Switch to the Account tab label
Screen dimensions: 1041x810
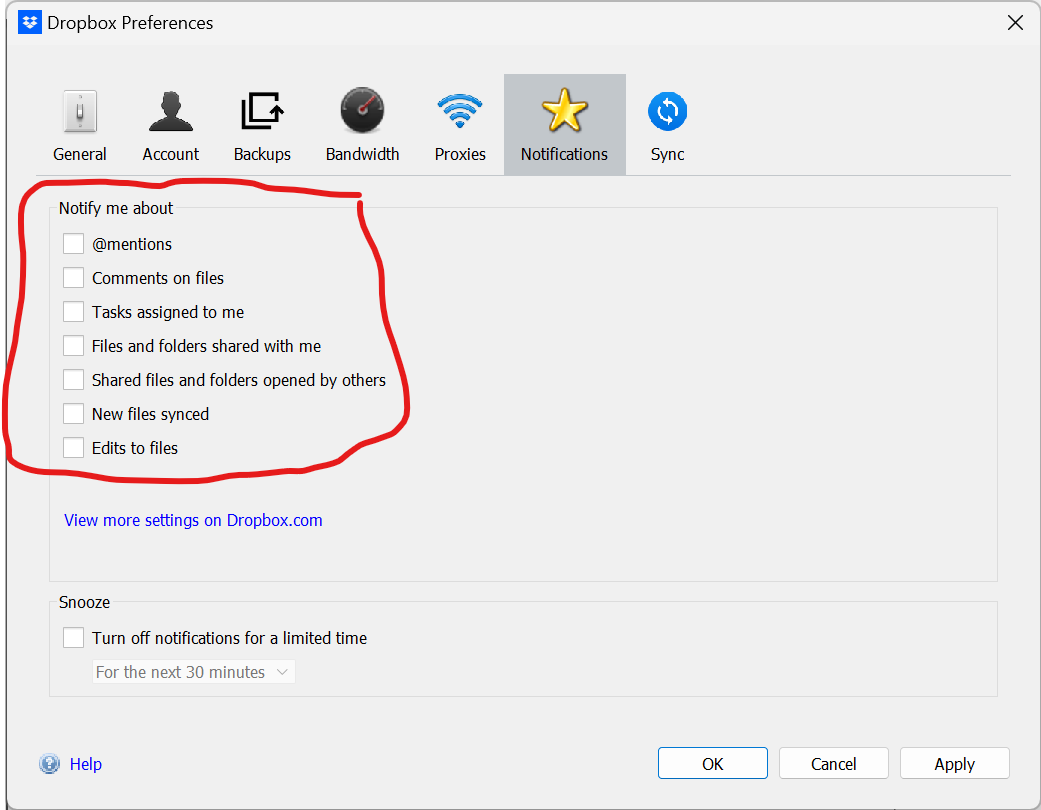(x=171, y=154)
